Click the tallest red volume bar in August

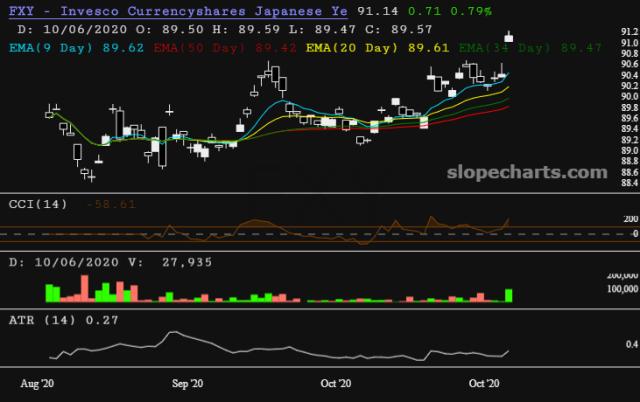click(85, 289)
